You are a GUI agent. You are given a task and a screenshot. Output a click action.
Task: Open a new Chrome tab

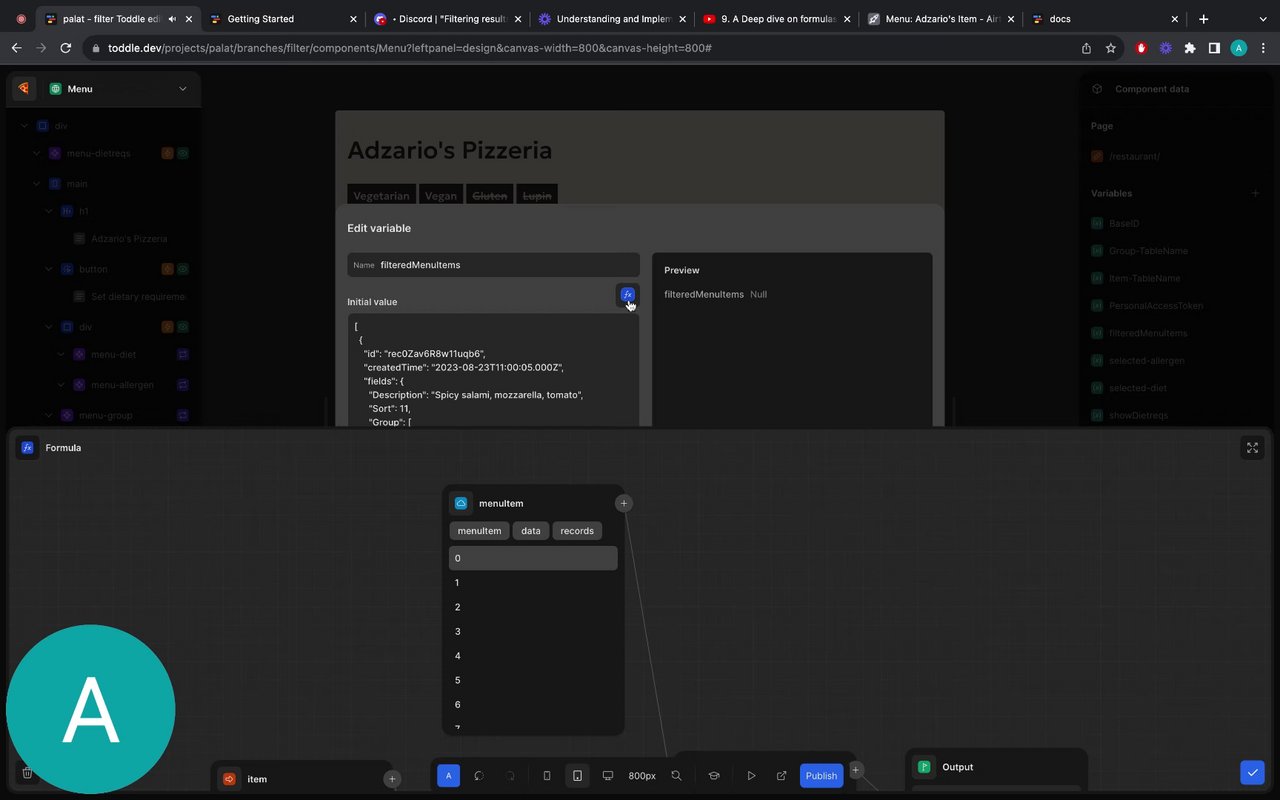pyautogui.click(x=1203, y=19)
